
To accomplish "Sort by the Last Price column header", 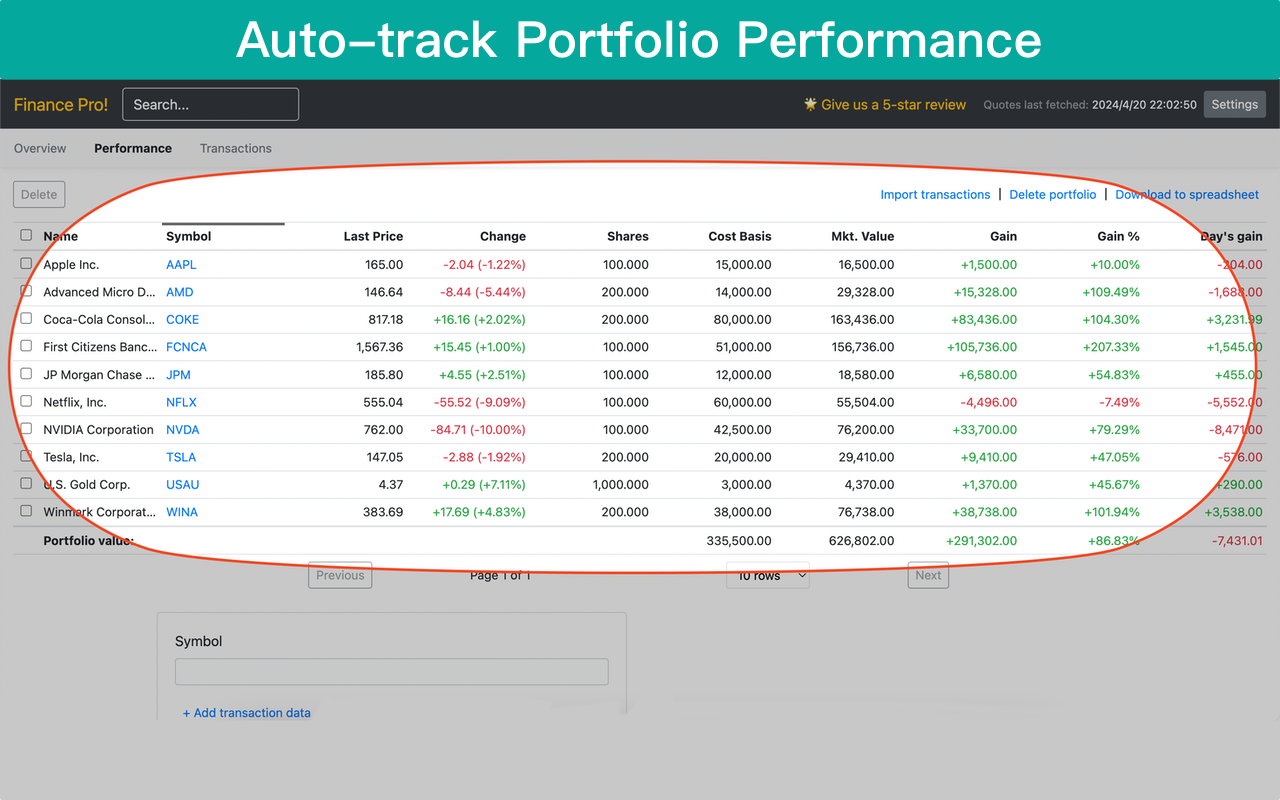I will click(x=373, y=236).
